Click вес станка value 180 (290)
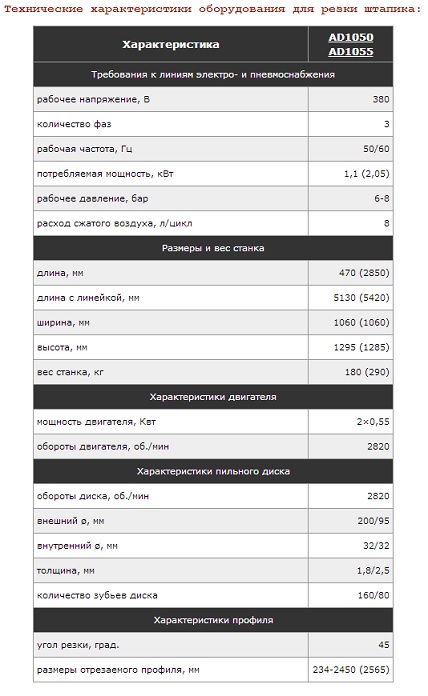This screenshot has height=696, width=428. click(367, 372)
